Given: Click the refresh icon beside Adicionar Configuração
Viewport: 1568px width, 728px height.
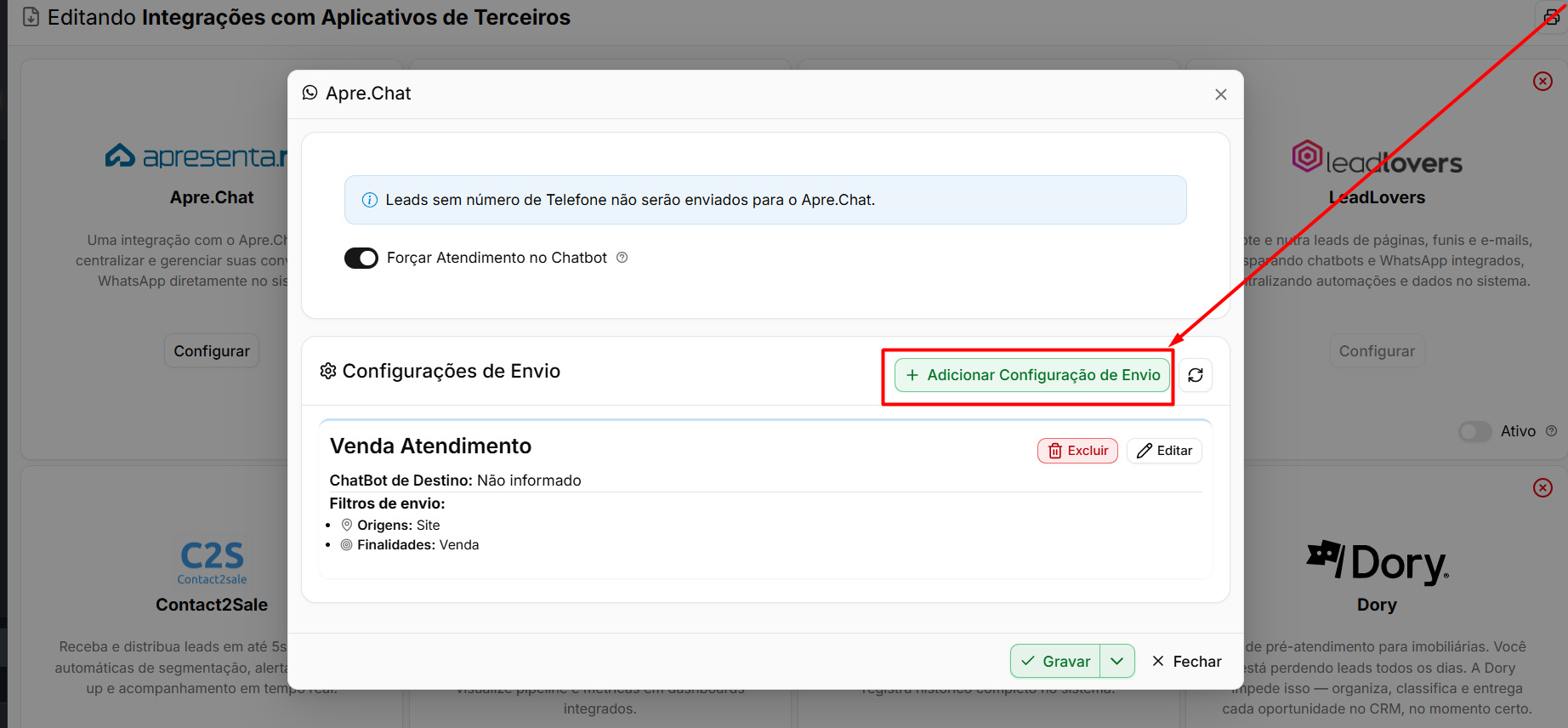Looking at the screenshot, I should click(x=1196, y=375).
